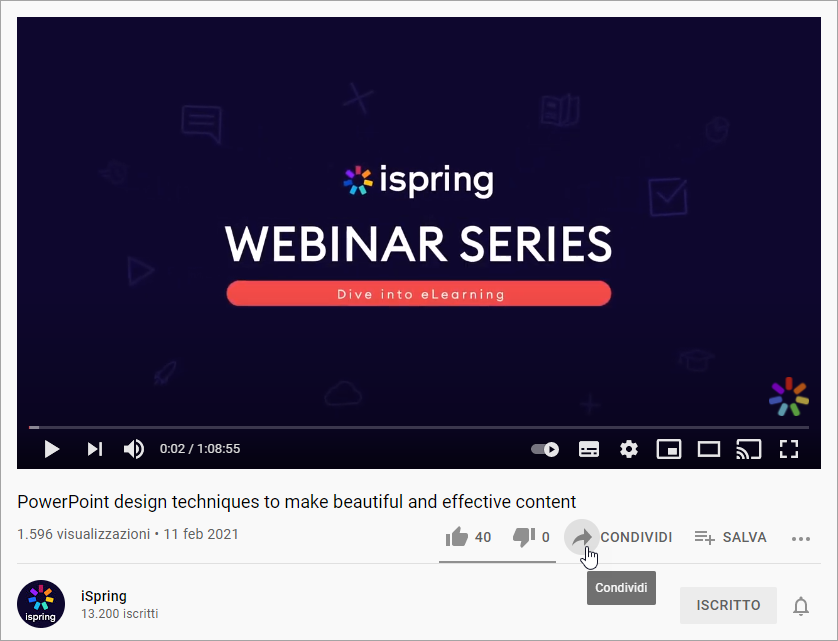The image size is (838, 641).
Task: Open the iSpring channel avatar
Action: pyautogui.click(x=41, y=604)
